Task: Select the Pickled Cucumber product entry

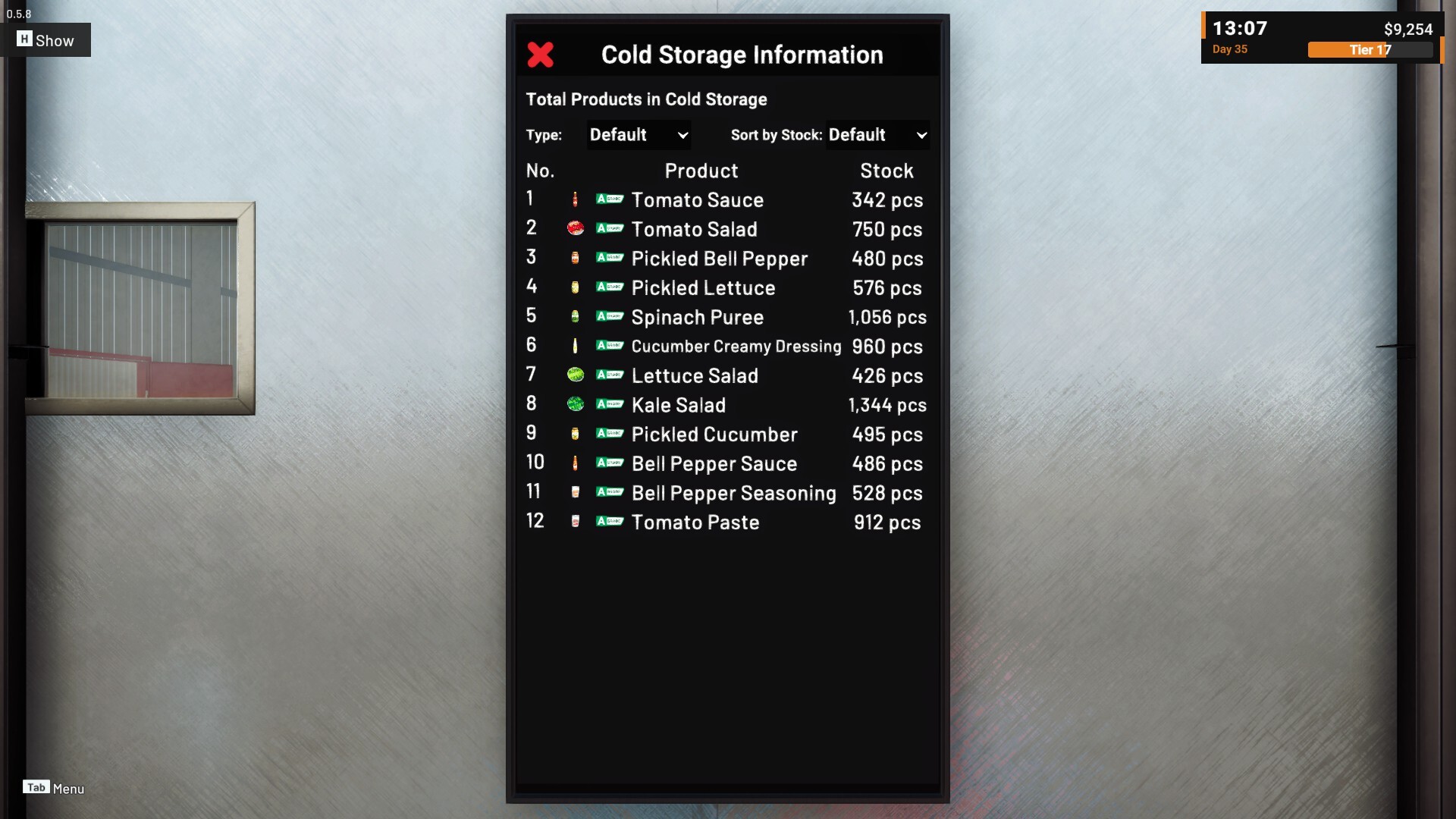Action: pyautogui.click(x=714, y=435)
